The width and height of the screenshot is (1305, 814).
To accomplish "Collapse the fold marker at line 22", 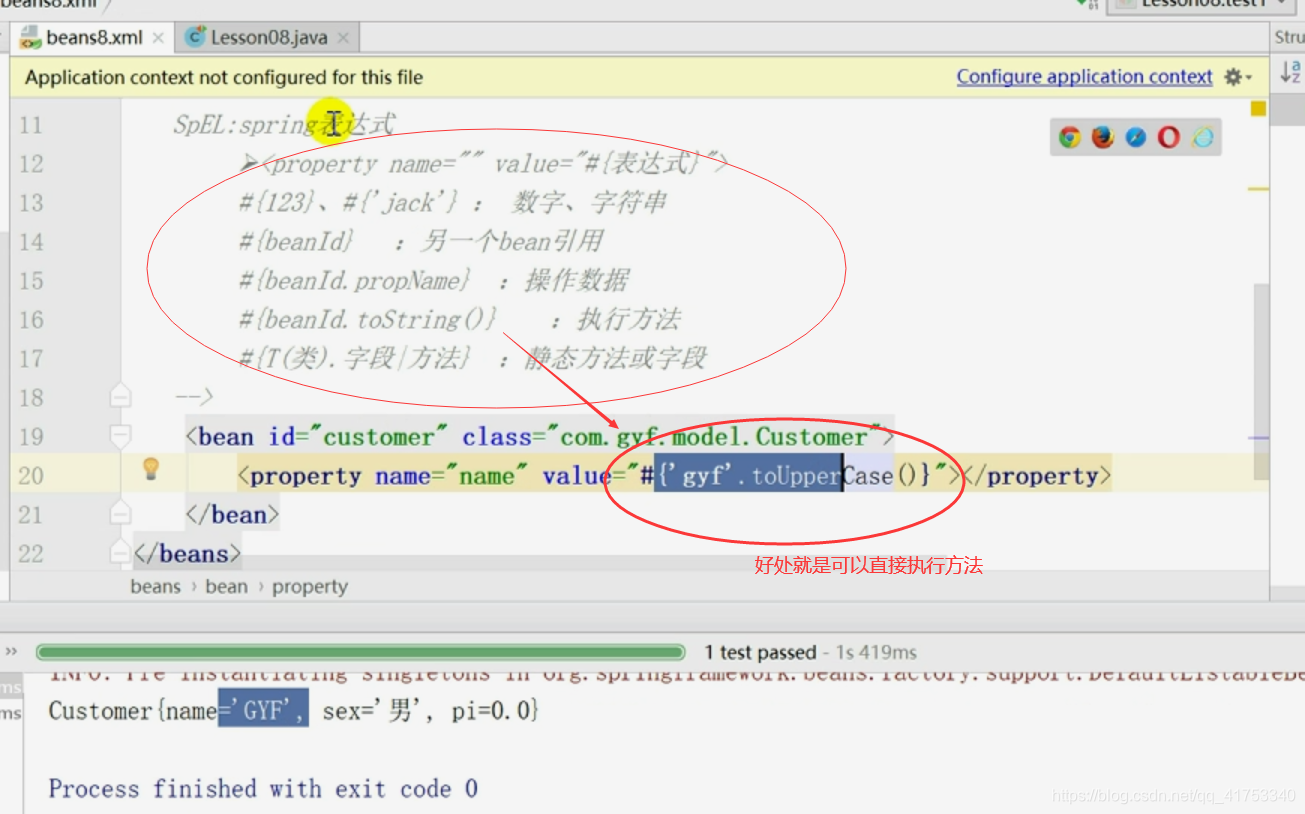I will [x=120, y=553].
